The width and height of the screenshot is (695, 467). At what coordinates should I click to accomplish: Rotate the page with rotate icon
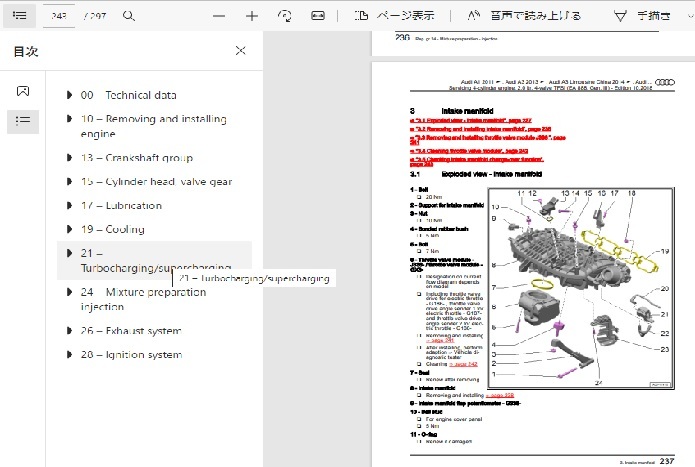click(x=285, y=16)
